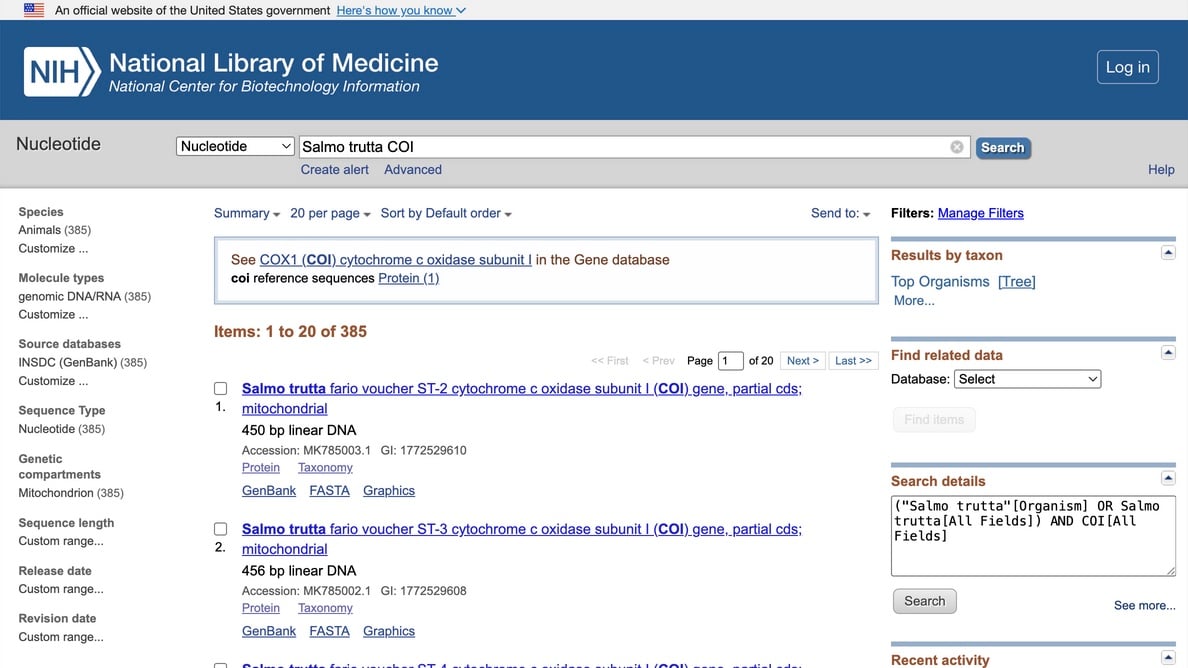Viewport: 1188px width, 668px height.
Task: Open Graphics link for MK785002.1
Action: click(389, 631)
